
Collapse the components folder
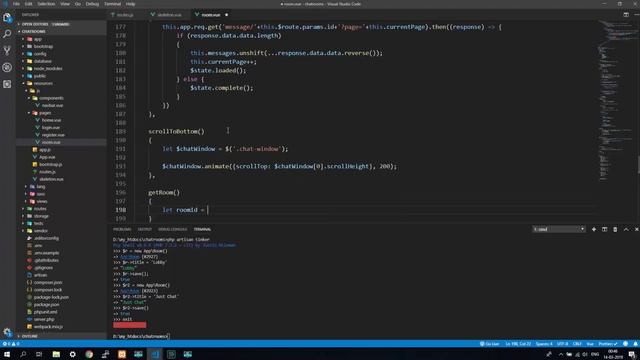61,98
